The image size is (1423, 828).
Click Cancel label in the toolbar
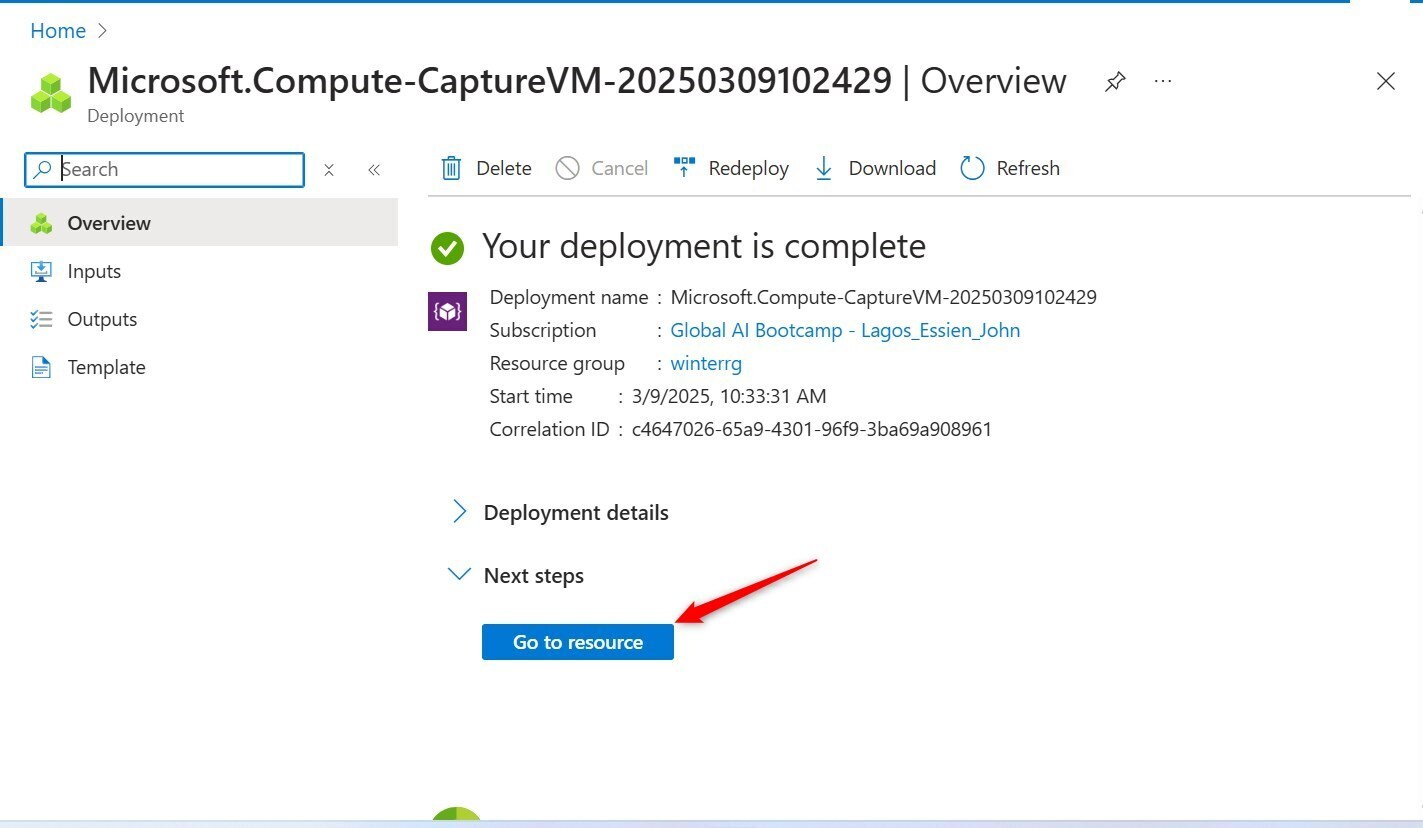[620, 168]
